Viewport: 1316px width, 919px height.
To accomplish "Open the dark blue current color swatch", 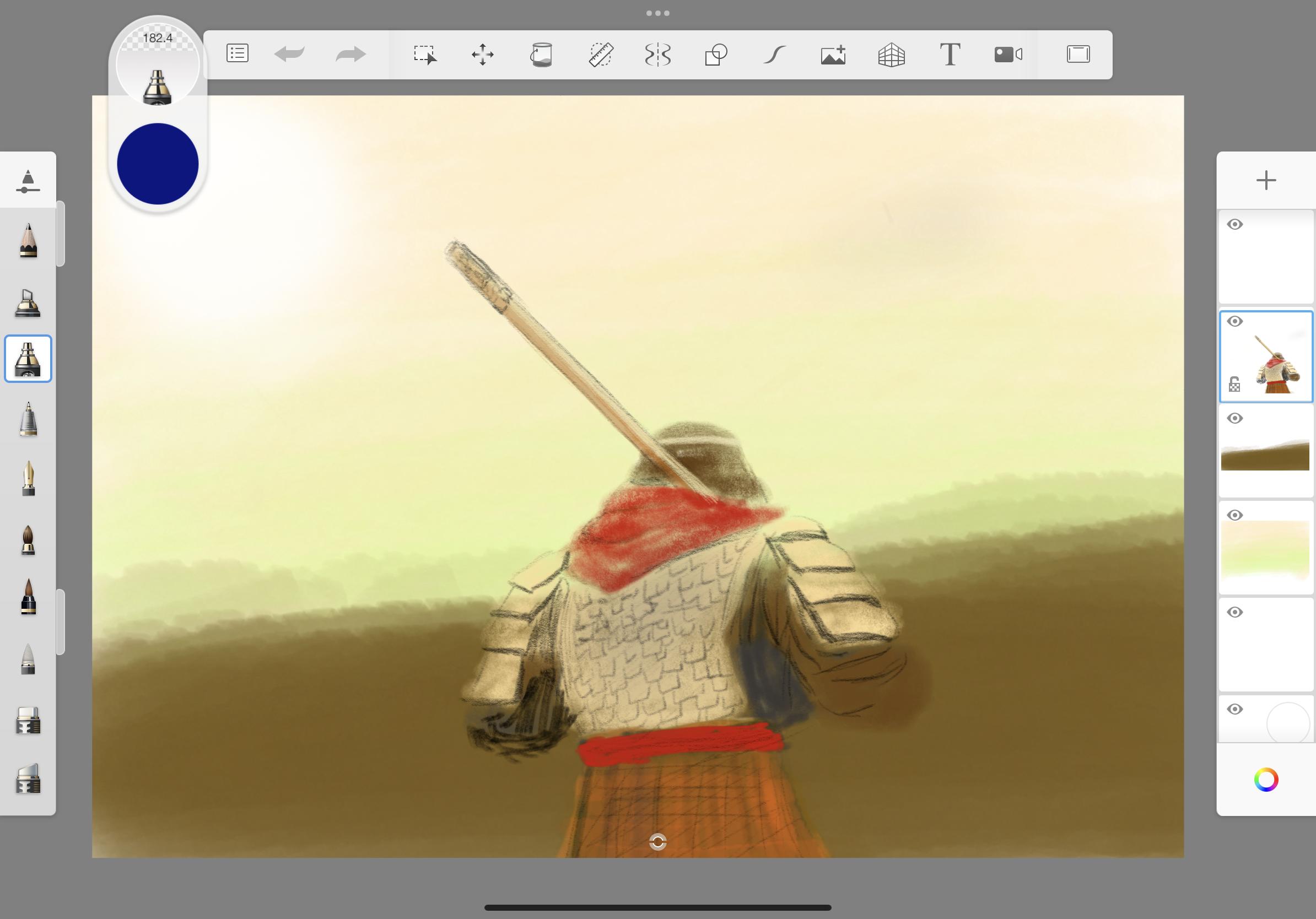I will (158, 164).
